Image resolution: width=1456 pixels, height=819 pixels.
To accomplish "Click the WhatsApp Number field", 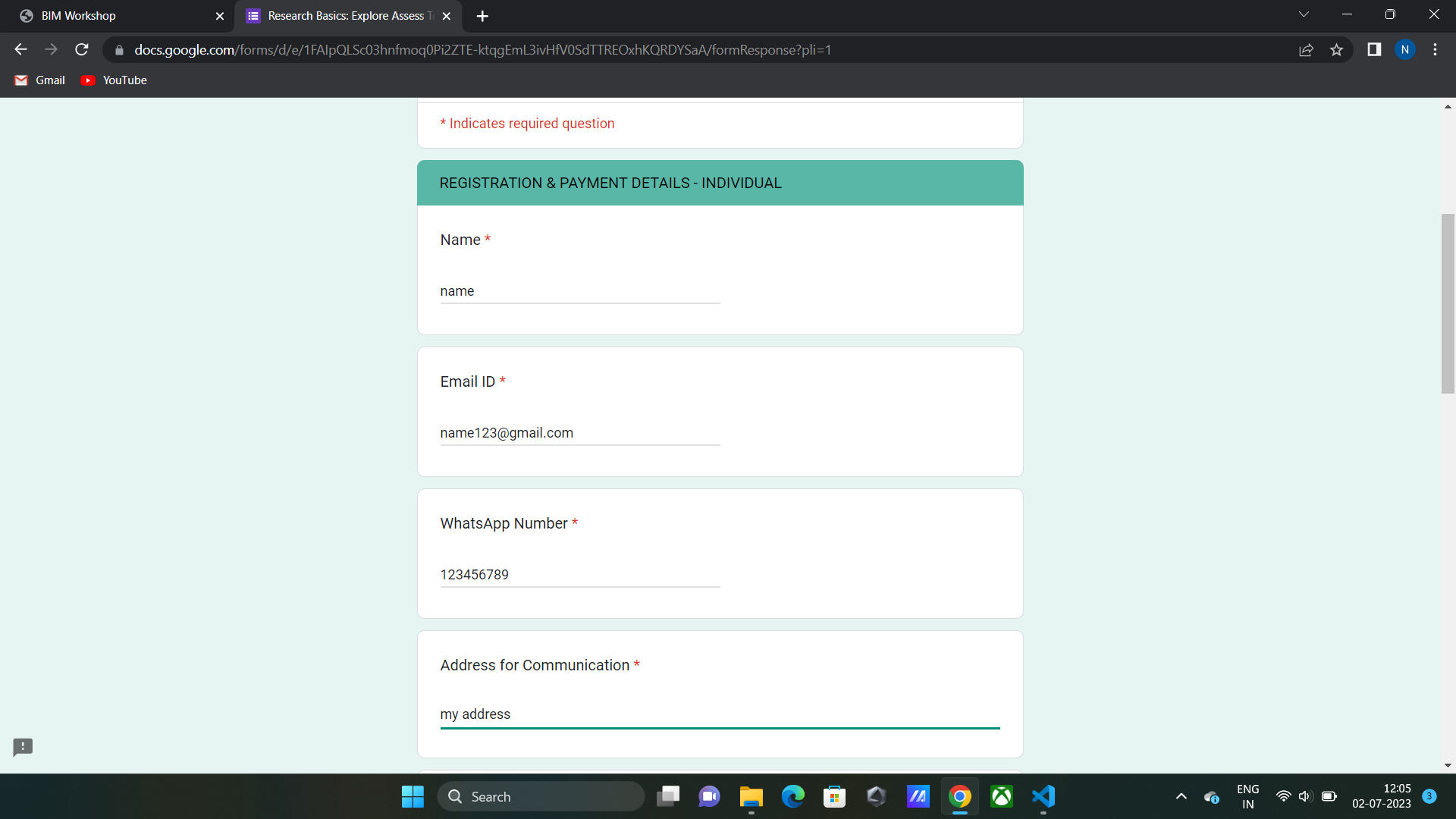I will click(579, 575).
